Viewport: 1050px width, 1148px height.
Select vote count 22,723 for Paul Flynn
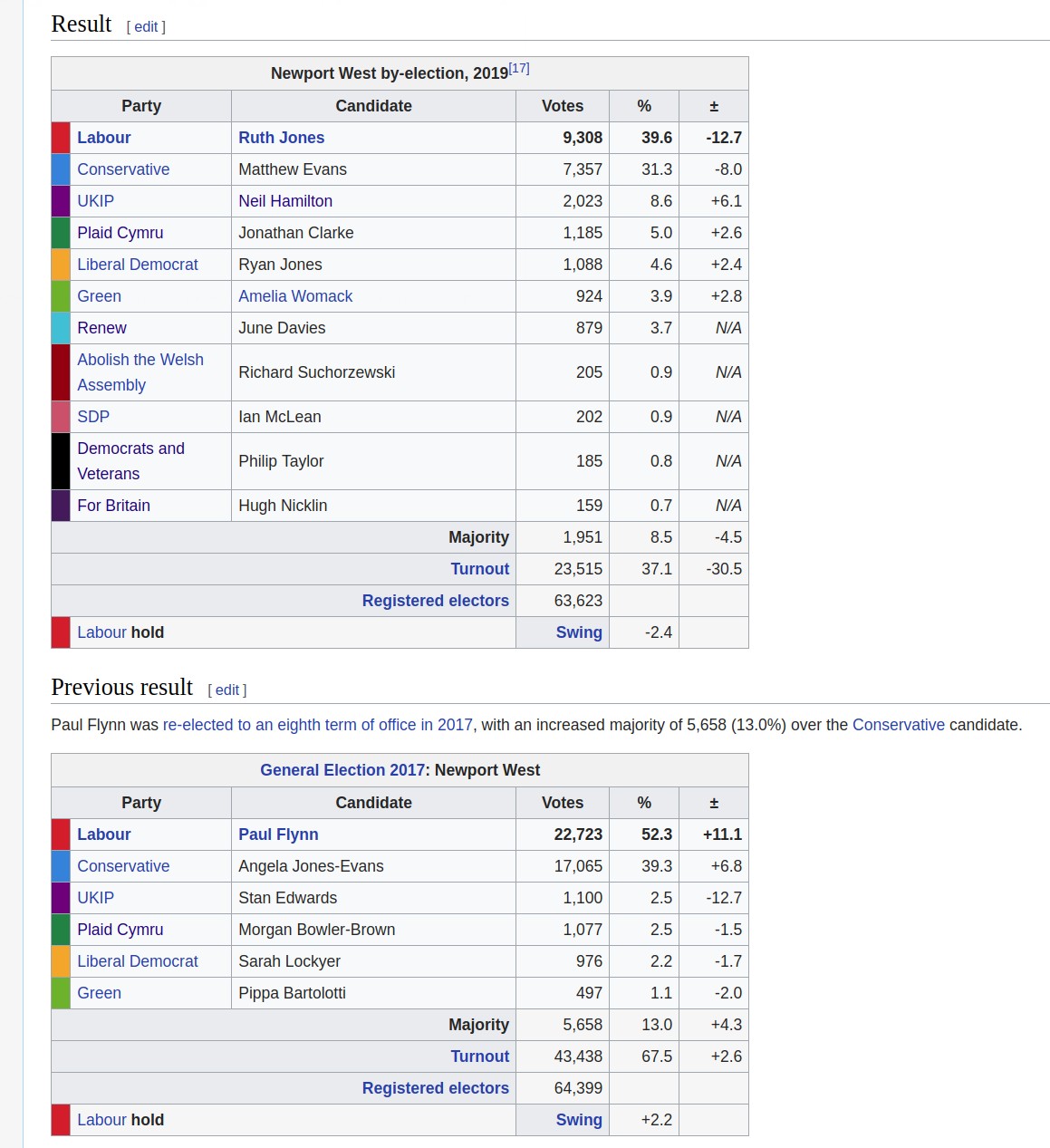pyautogui.click(x=578, y=834)
